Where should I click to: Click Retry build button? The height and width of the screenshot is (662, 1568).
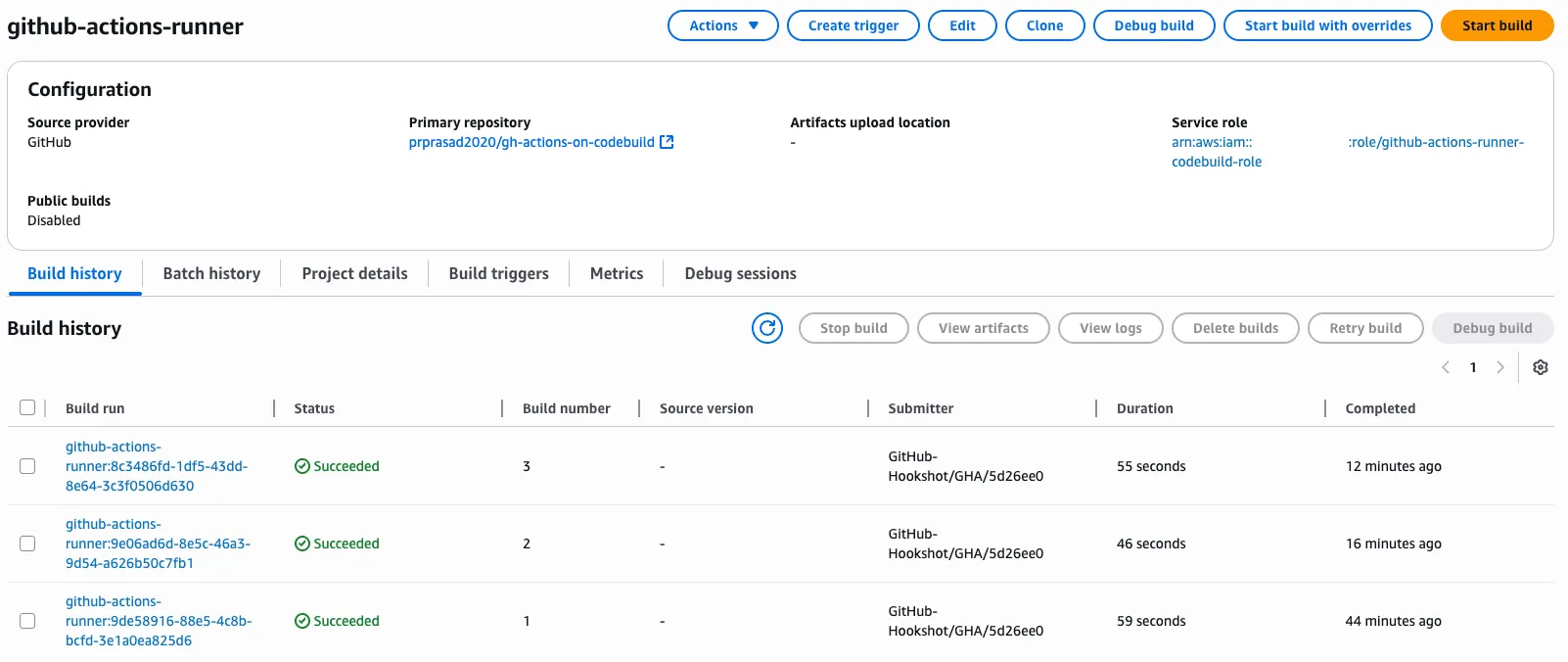pos(1365,328)
